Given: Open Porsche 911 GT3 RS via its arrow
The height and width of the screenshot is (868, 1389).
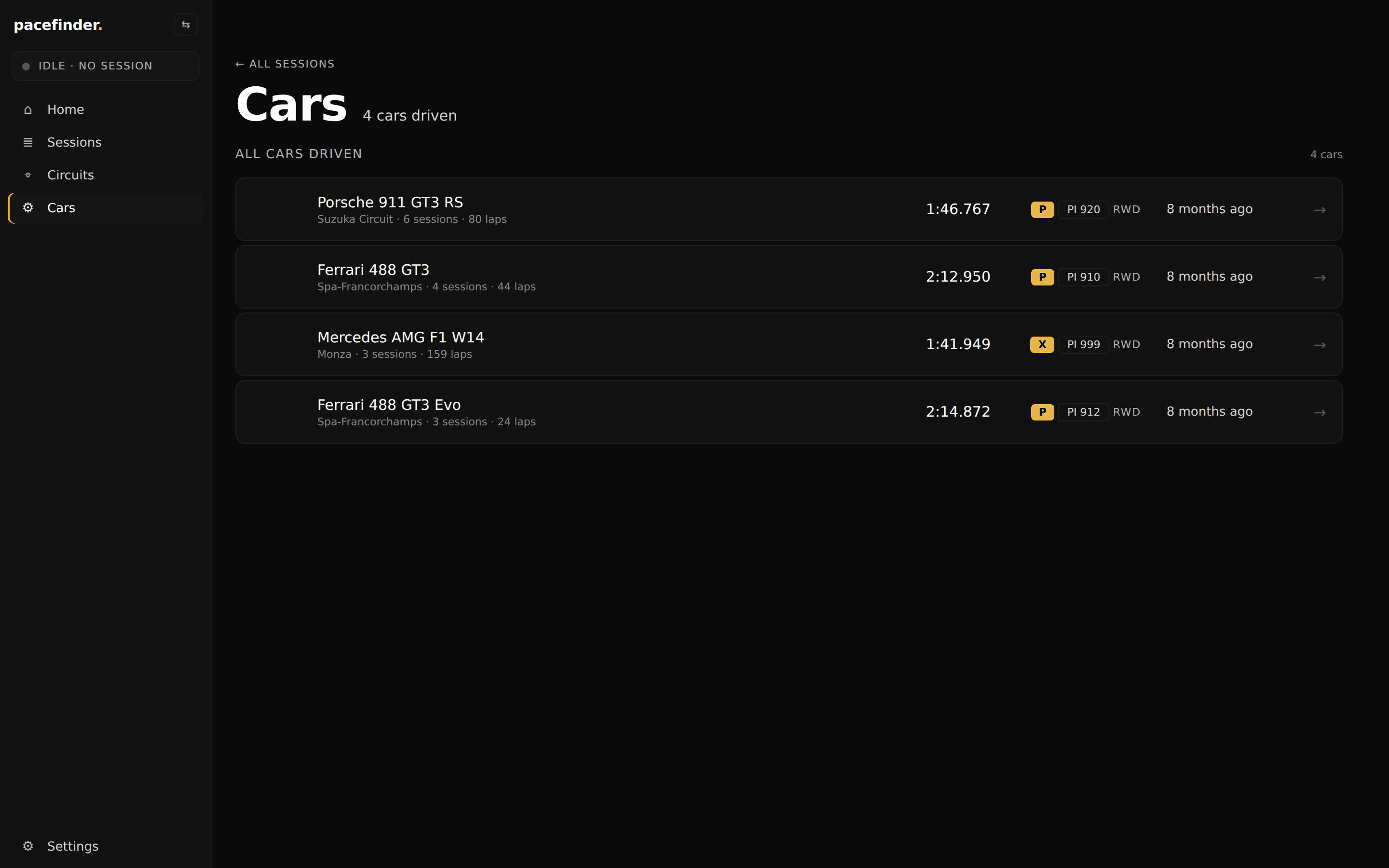Looking at the screenshot, I should [x=1320, y=210].
